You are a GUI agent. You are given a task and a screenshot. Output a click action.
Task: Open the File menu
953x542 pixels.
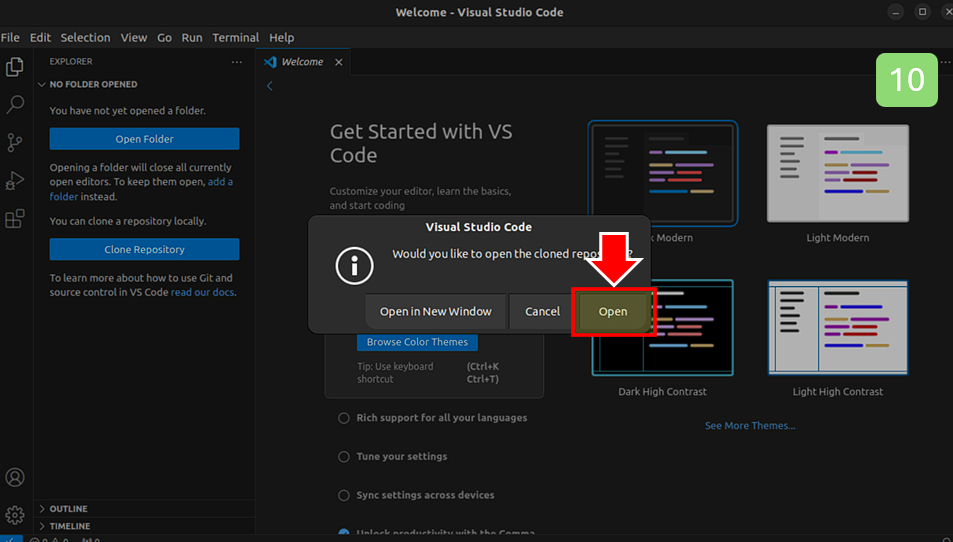point(10,38)
